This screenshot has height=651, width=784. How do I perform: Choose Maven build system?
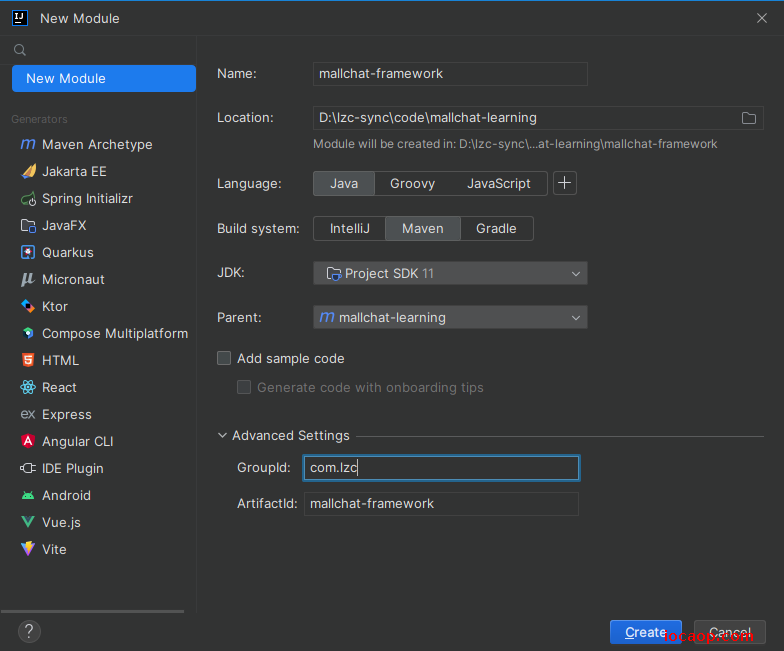click(x=422, y=228)
